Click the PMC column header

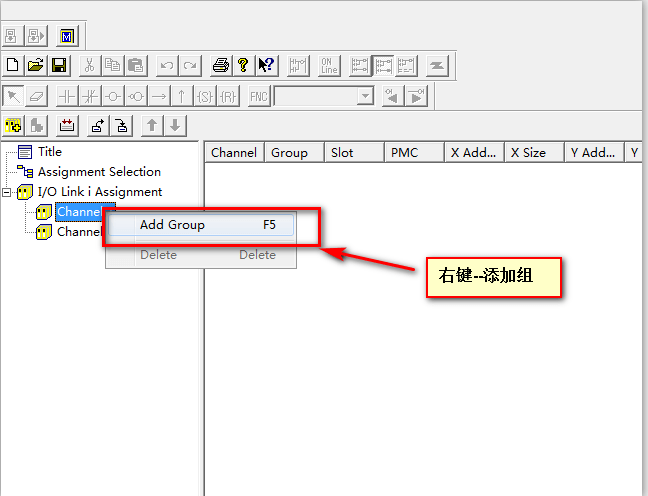point(404,153)
